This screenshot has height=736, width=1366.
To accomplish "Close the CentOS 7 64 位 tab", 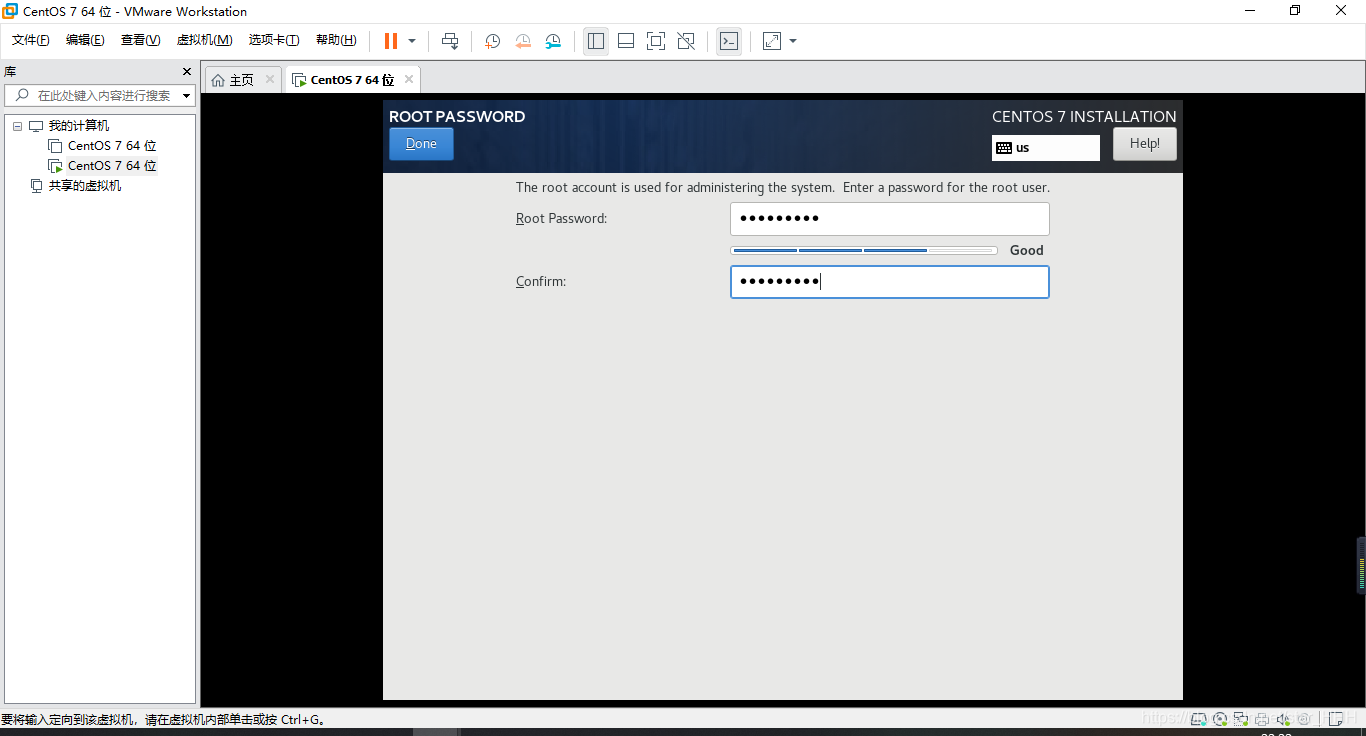I will click(409, 79).
